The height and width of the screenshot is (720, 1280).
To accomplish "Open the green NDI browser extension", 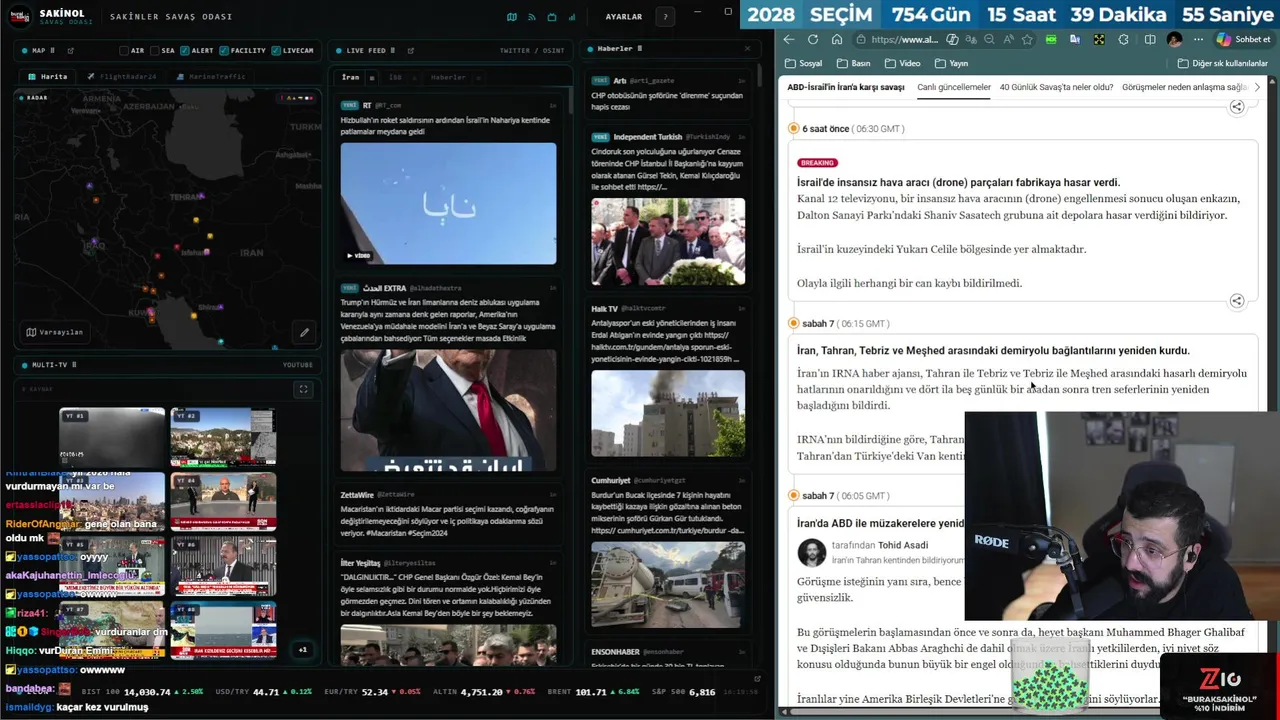I will (x=1051, y=40).
